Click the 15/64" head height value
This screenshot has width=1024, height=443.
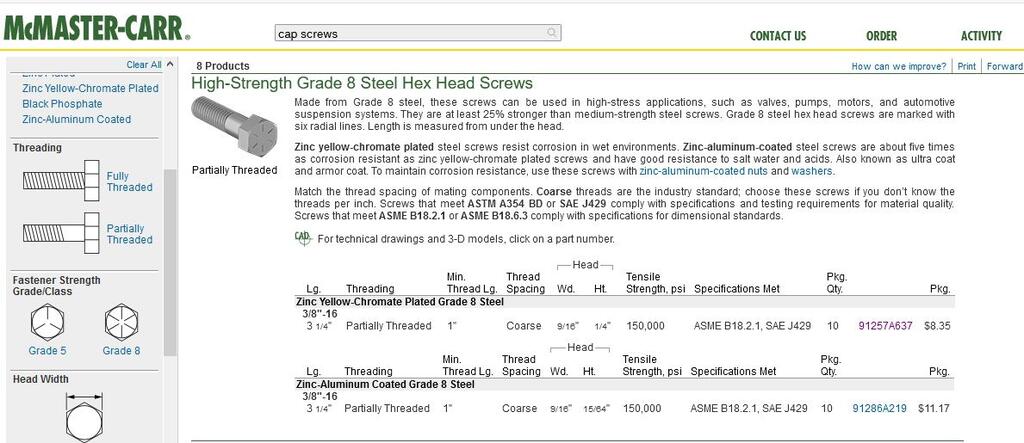[x=596, y=409]
